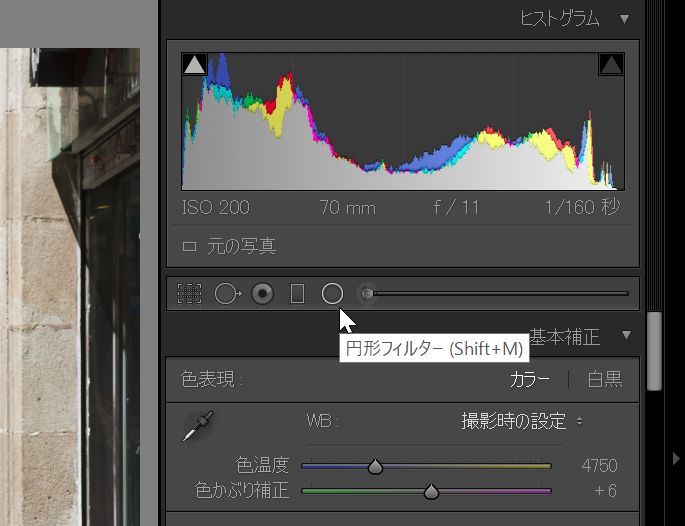
Task: Toggle shadow clipping indicator in histogram
Action: tap(194, 65)
